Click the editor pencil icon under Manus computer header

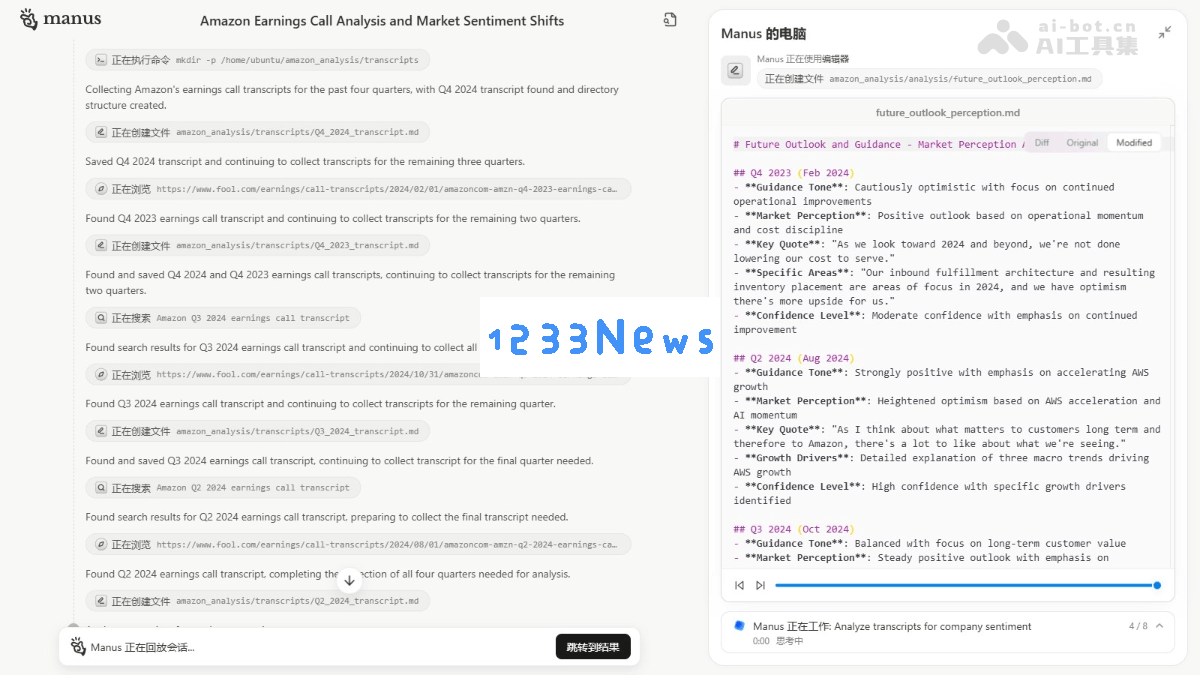coord(735,70)
